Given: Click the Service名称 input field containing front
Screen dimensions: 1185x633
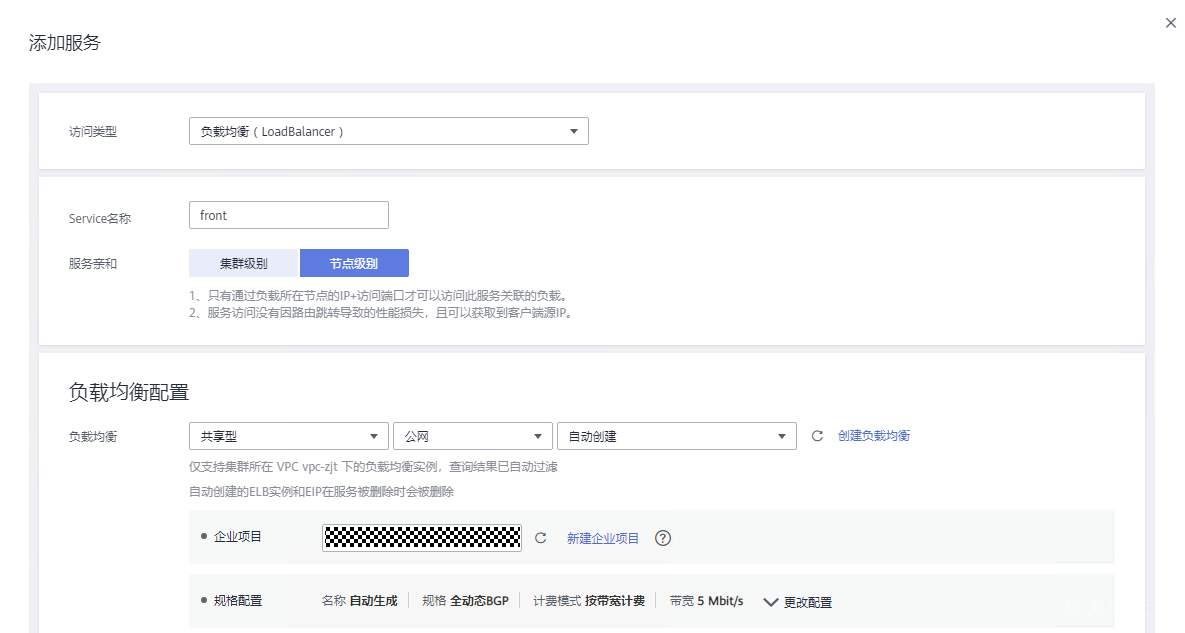Looking at the screenshot, I should pos(289,215).
